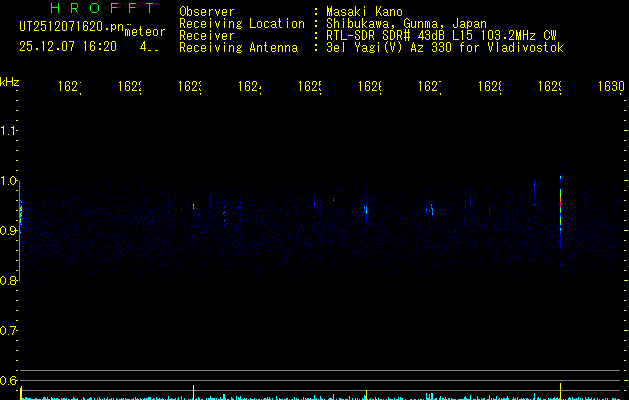Click the cyan-green echo near 1626

coord(366,210)
